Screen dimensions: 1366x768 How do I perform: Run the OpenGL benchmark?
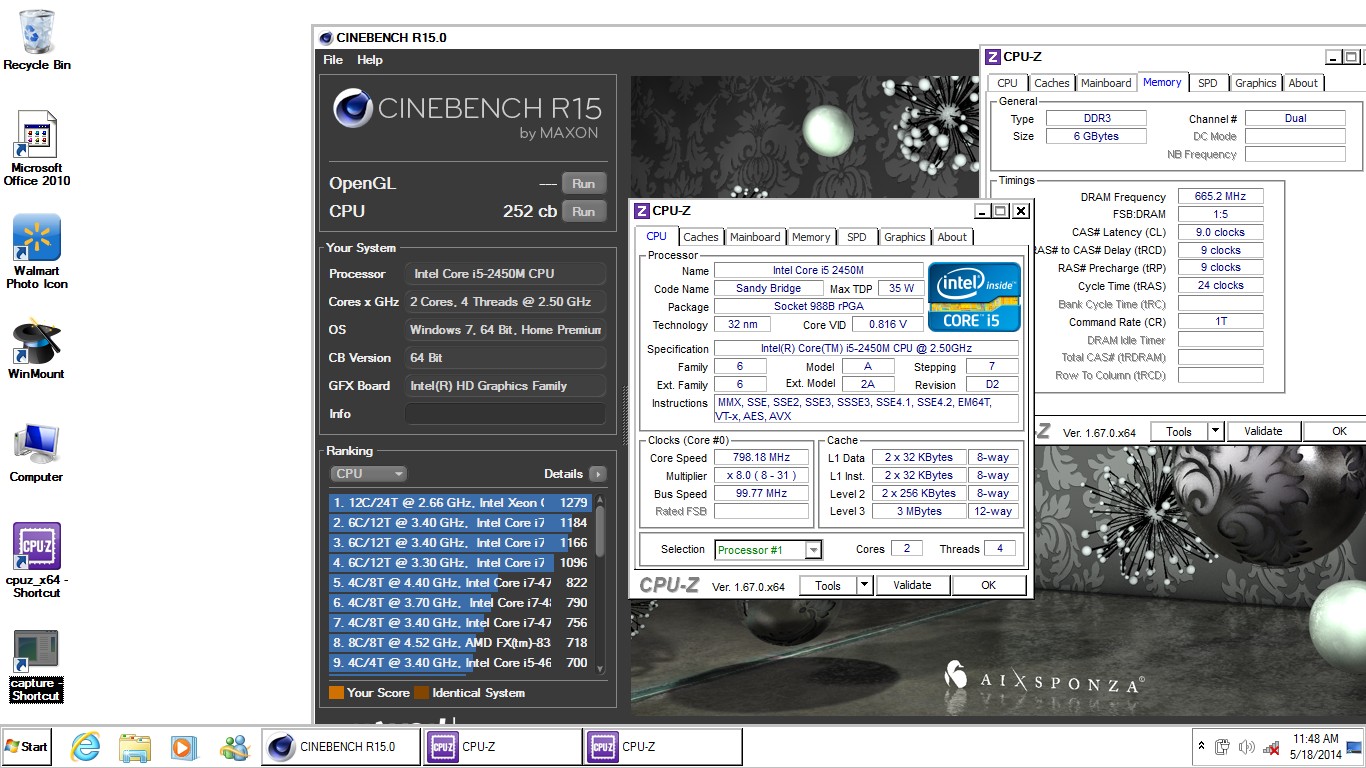[x=584, y=183]
